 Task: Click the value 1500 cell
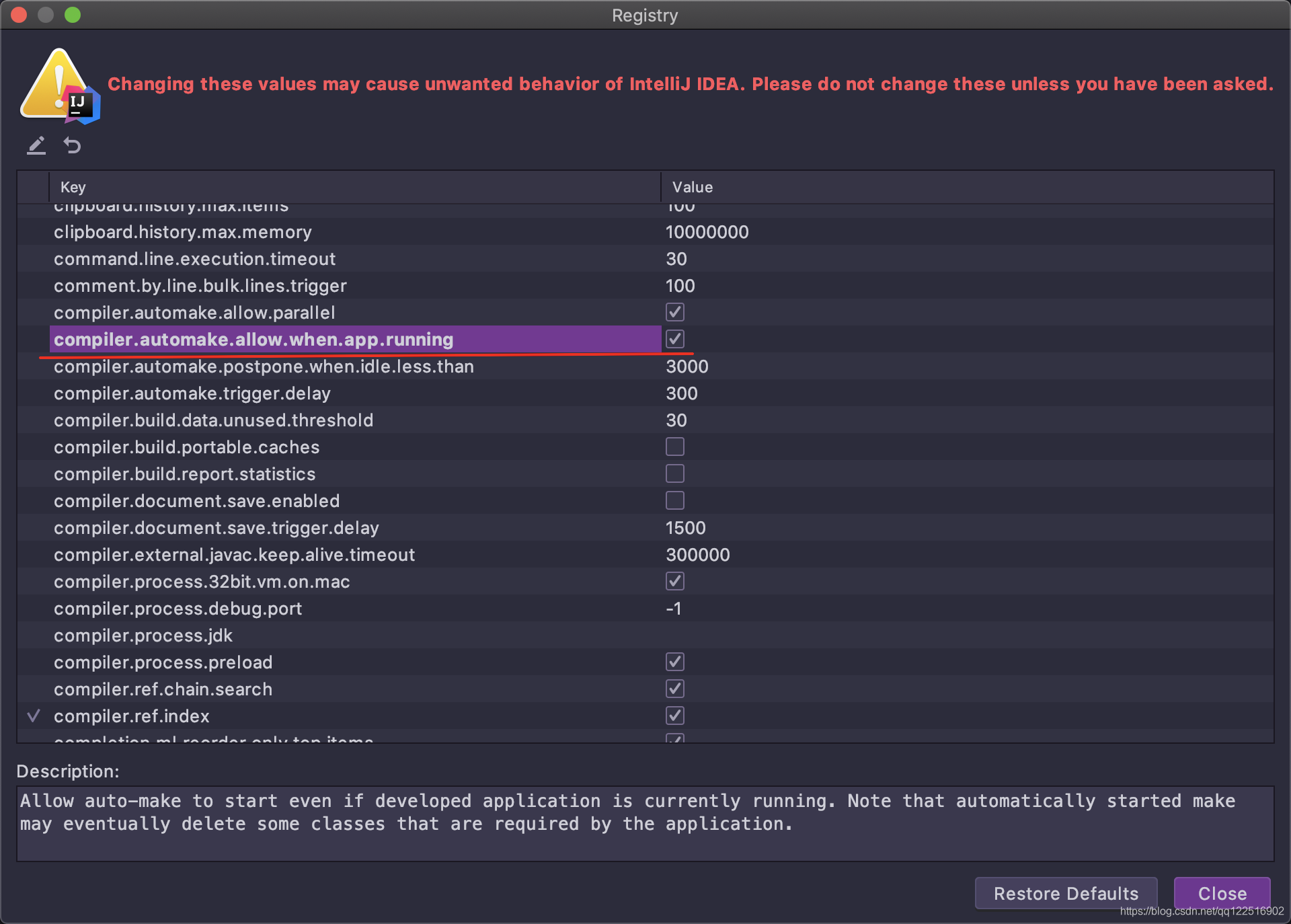685,528
